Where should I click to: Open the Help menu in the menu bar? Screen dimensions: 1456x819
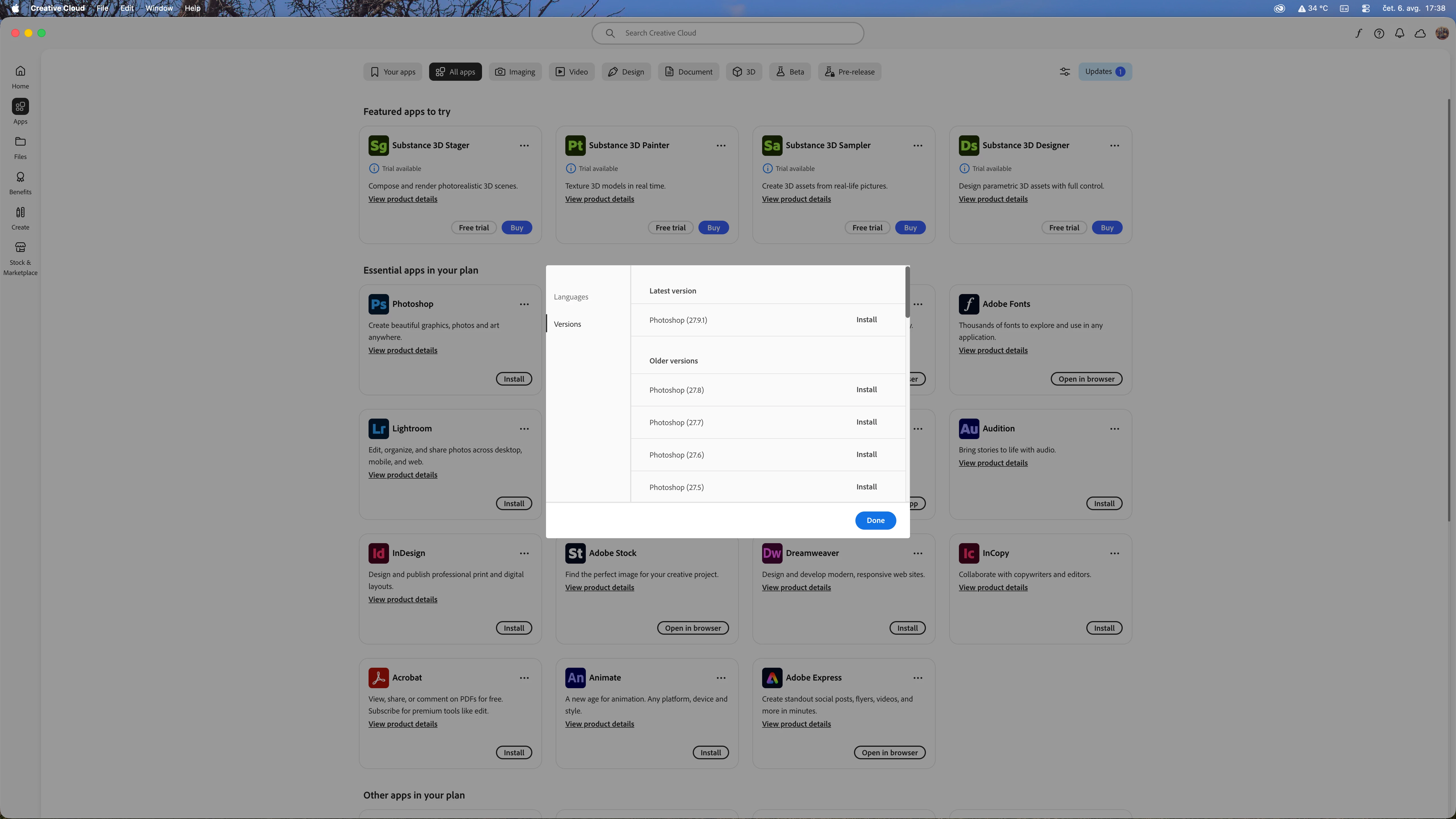point(192,8)
